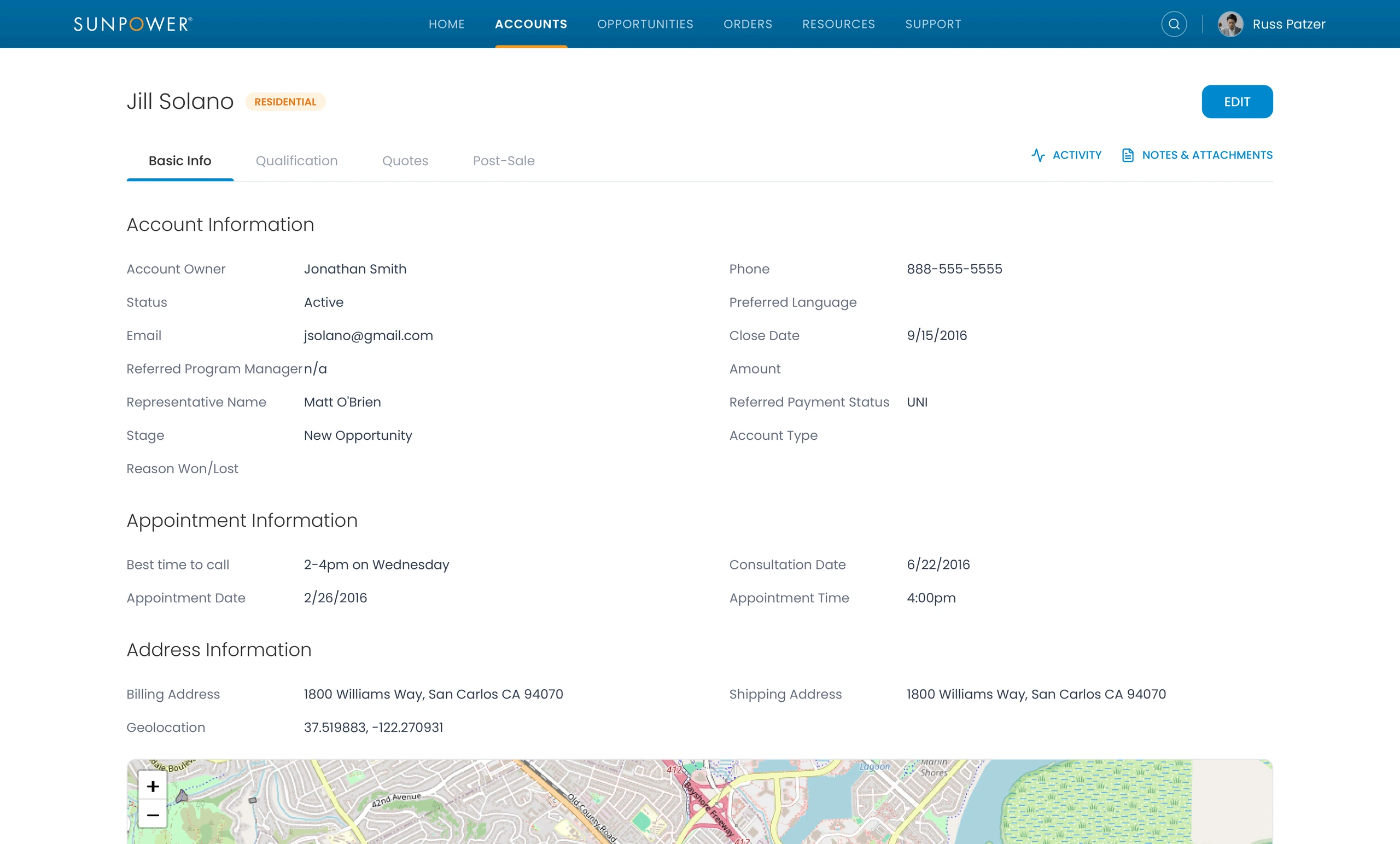1400x844 pixels.
Task: Click the 2-4pm on Wednesday value
Action: [377, 564]
